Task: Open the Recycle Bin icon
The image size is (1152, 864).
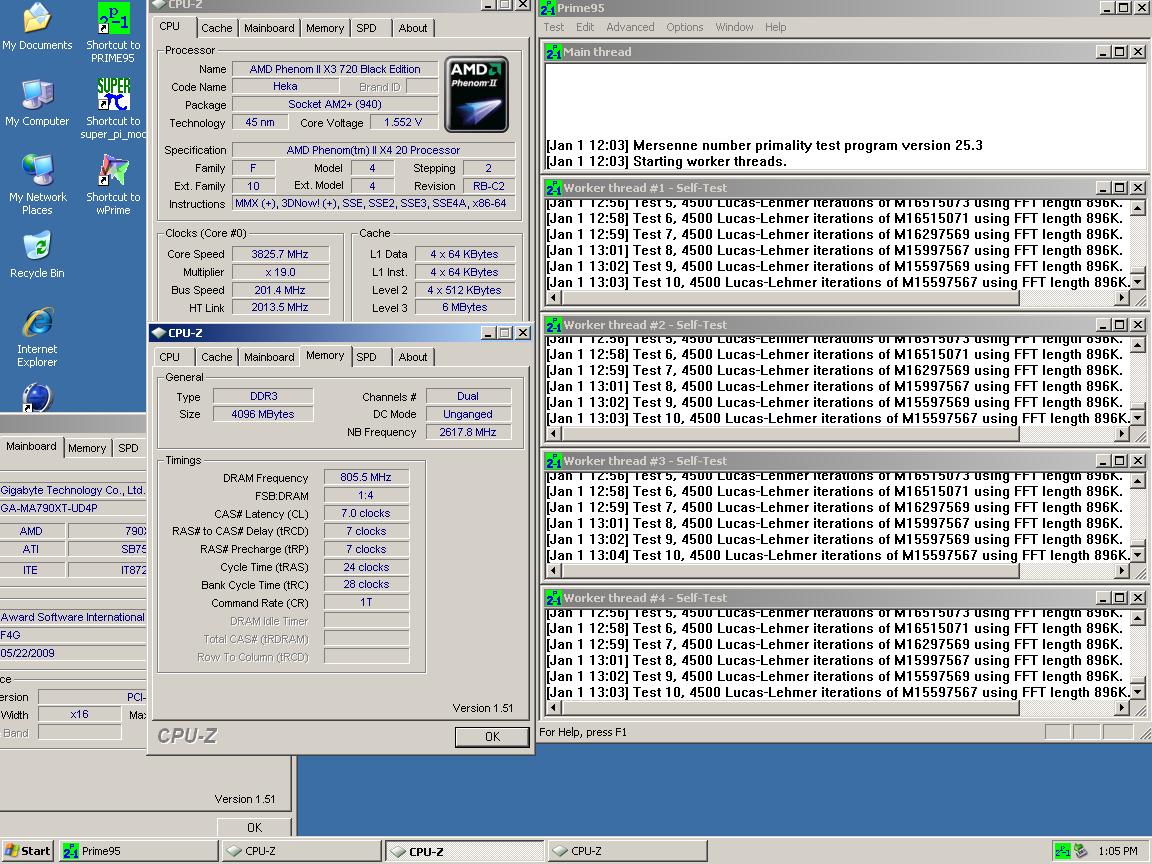Action: (x=37, y=247)
